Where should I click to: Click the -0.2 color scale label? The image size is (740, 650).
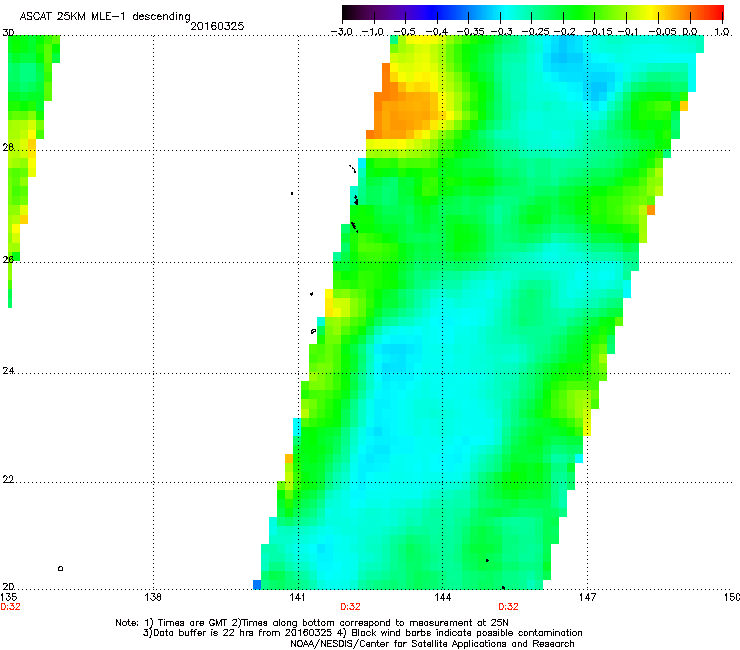[565, 32]
